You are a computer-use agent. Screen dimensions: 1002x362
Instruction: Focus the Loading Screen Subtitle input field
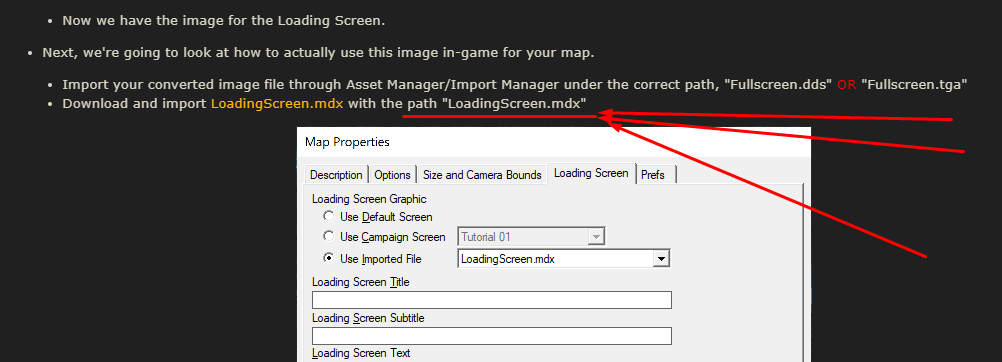click(491, 336)
